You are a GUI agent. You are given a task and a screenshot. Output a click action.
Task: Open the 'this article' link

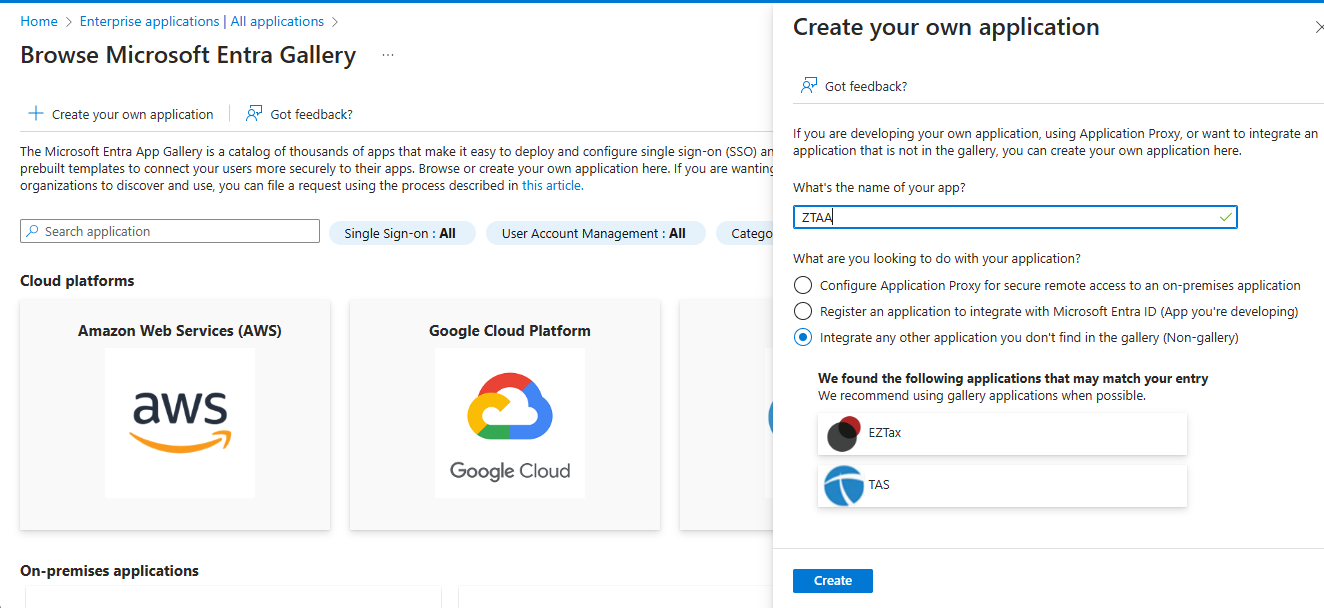[x=552, y=185]
